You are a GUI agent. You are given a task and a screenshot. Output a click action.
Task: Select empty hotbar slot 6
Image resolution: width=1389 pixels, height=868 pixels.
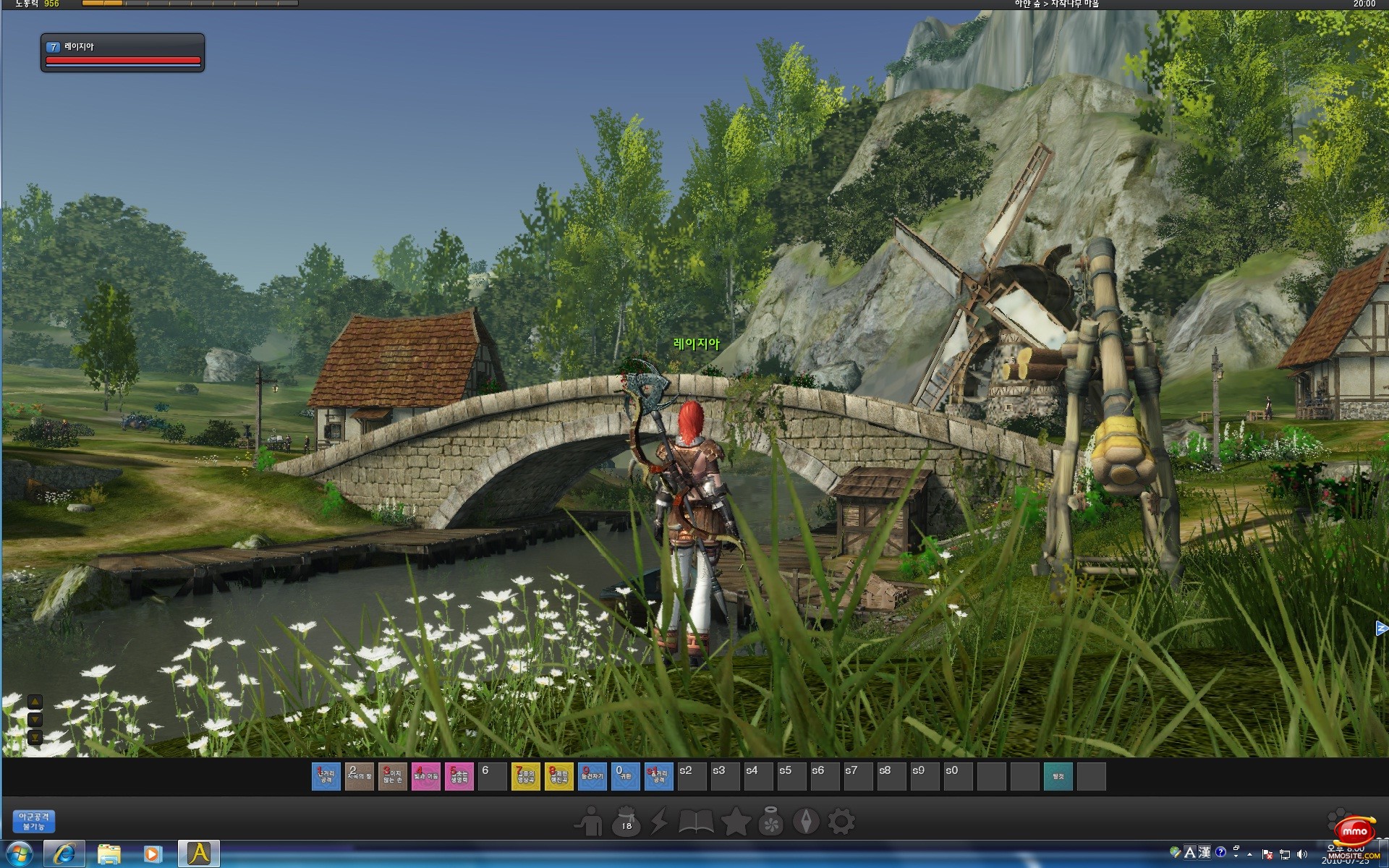[x=493, y=777]
